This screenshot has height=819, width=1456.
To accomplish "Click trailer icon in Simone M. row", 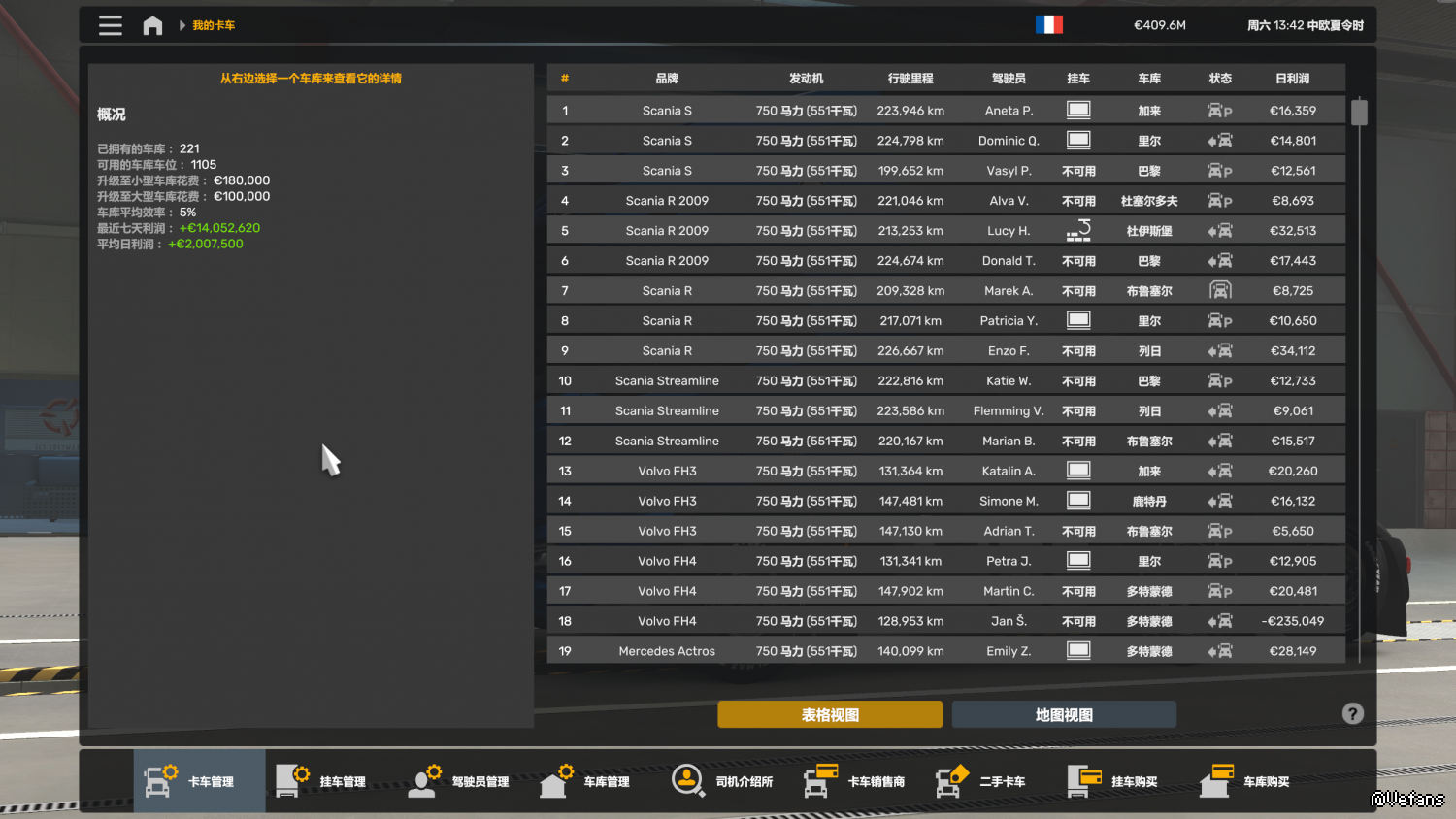I will [x=1078, y=501].
